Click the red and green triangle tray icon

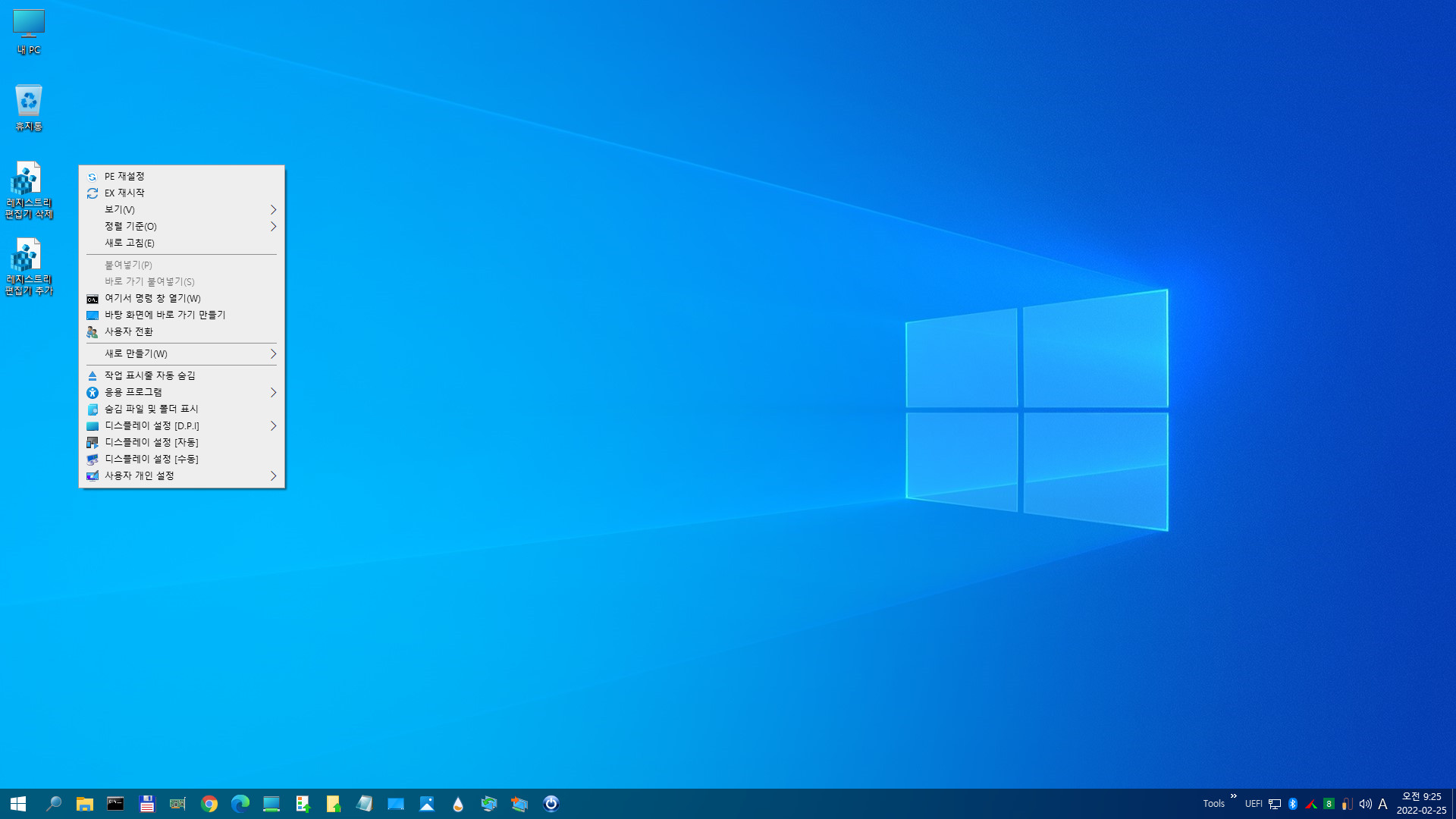(x=1311, y=804)
